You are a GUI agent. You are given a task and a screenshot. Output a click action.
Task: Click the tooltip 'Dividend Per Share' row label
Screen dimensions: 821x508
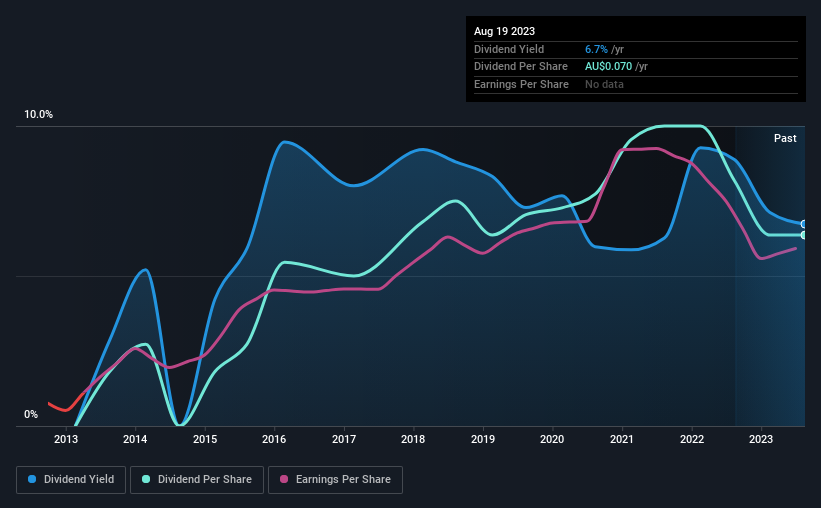coord(520,67)
